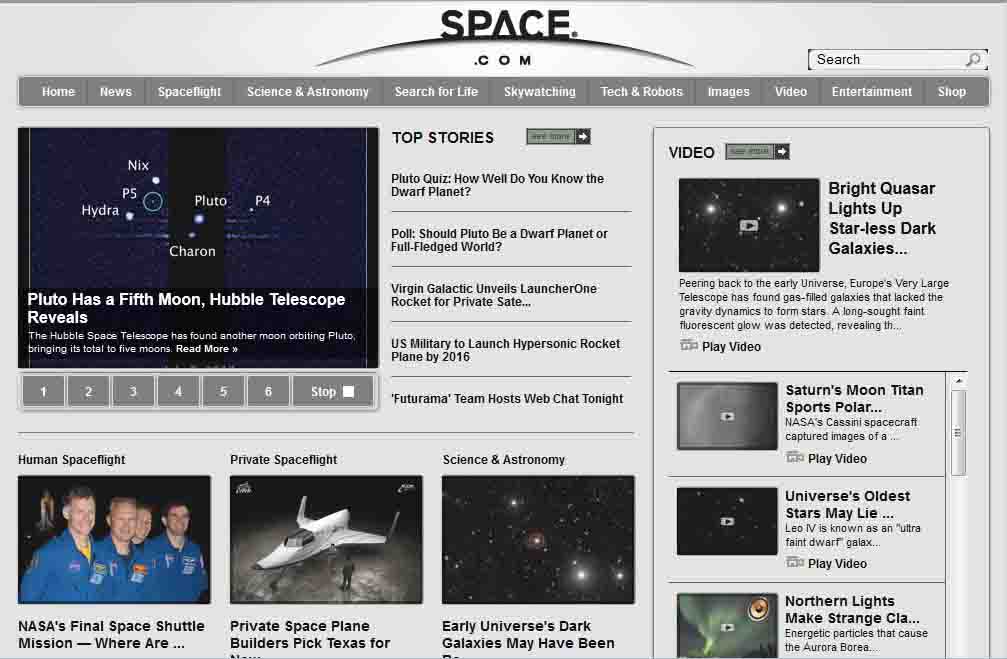Image resolution: width=1007 pixels, height=659 pixels.
Task: Open Bright Quasar Lights Up video title
Action: point(882,218)
